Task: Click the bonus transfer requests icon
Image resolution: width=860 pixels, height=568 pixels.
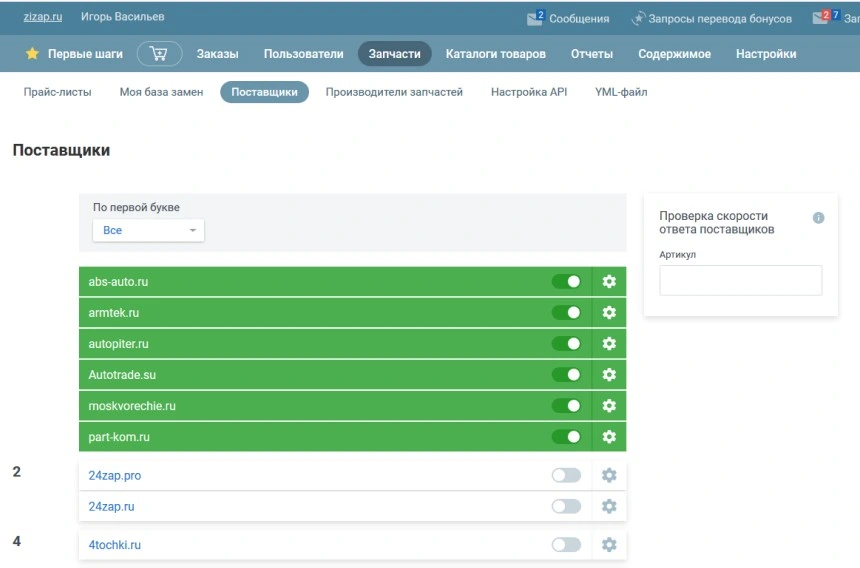Action: click(x=638, y=19)
